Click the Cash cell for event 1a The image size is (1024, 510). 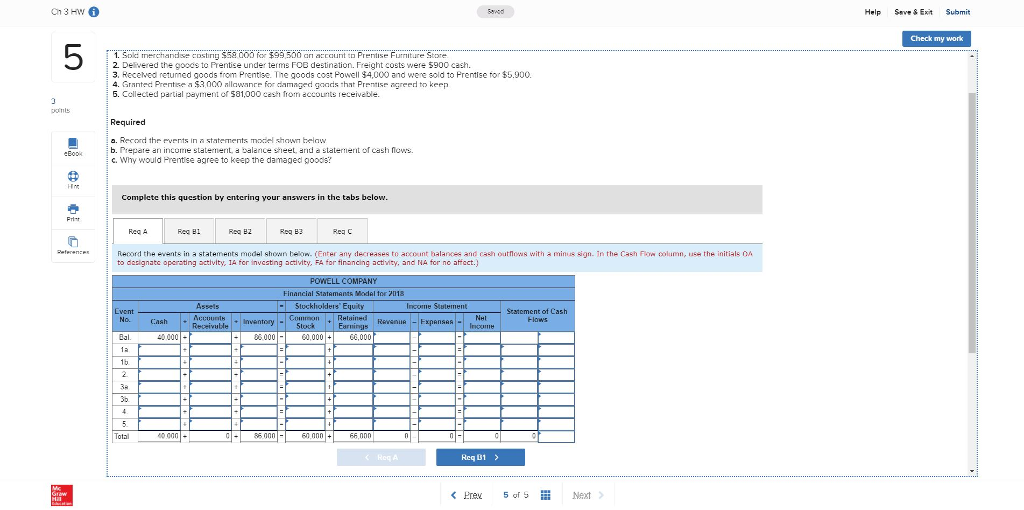click(x=159, y=351)
